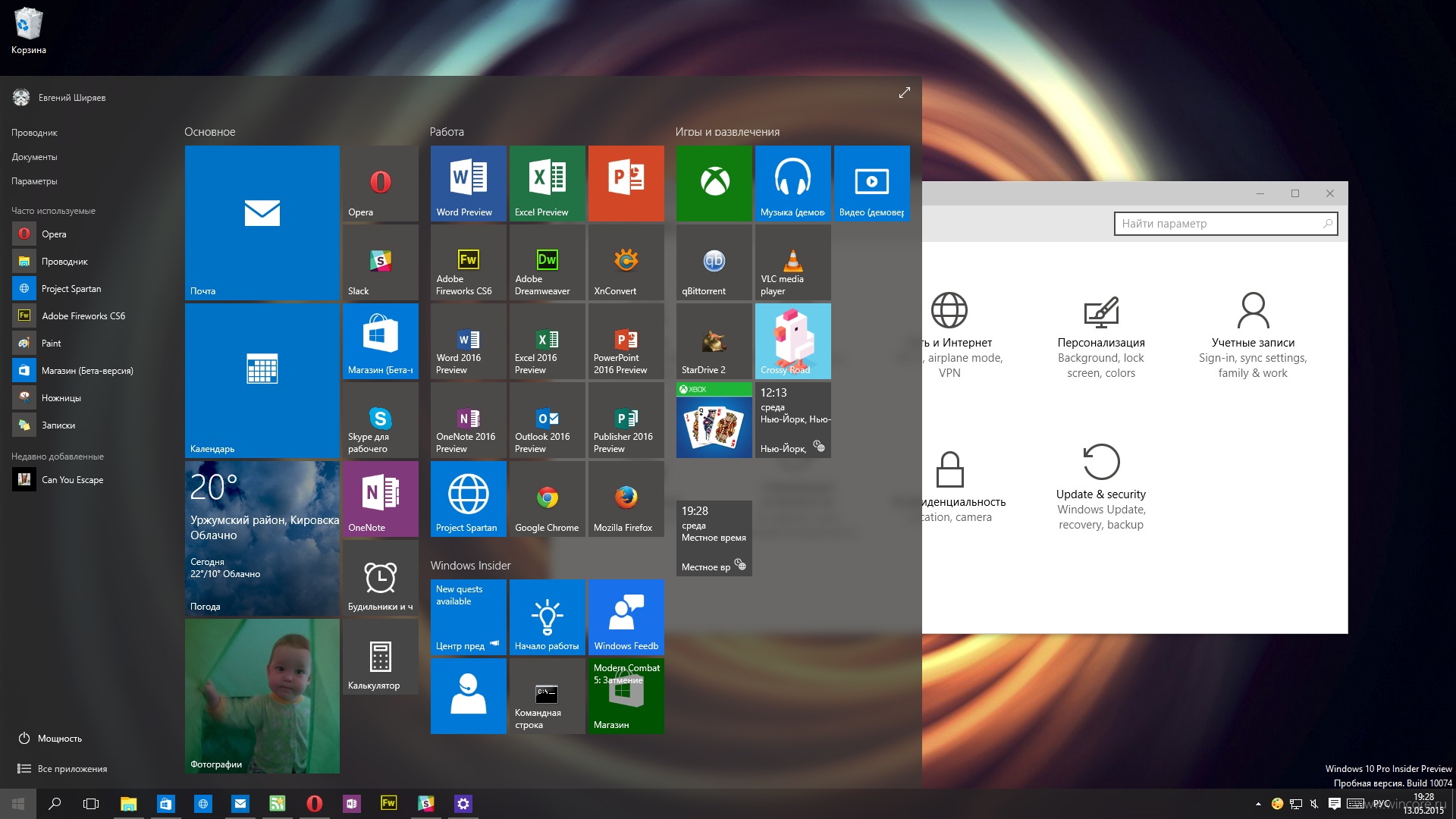Click user account Евгений Ширяев
1456x819 pixels.
59,97
